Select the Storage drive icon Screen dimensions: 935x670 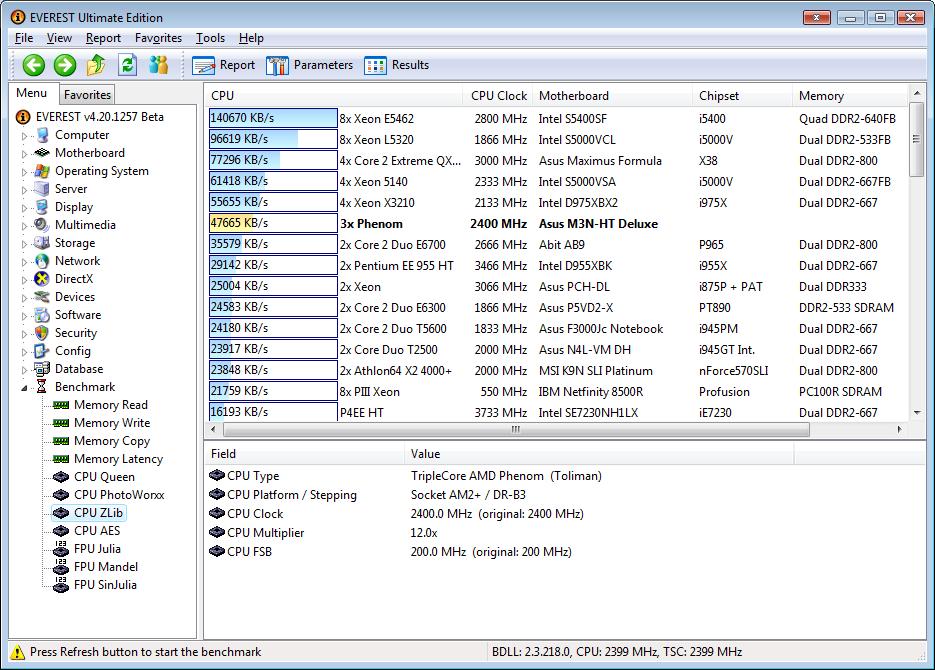click(42, 243)
